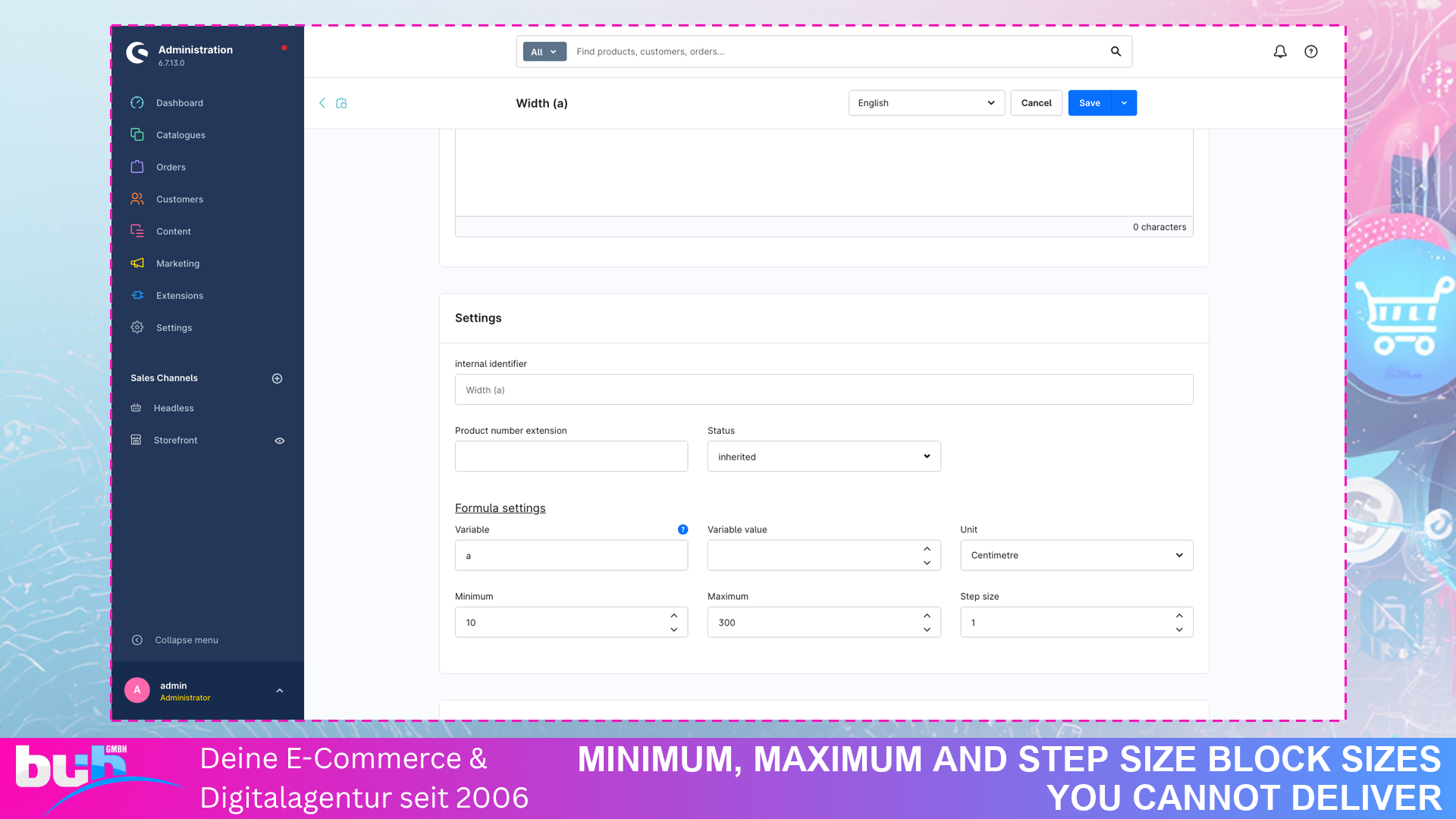Open the Save options dropdown arrow

point(1124,103)
